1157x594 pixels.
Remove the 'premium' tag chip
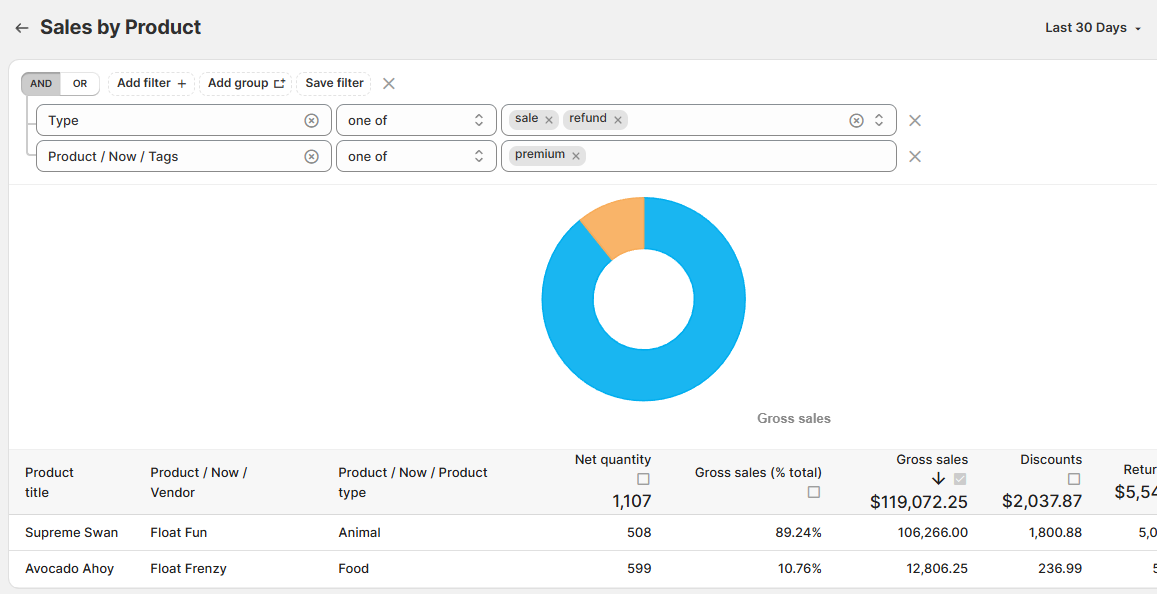pos(576,156)
